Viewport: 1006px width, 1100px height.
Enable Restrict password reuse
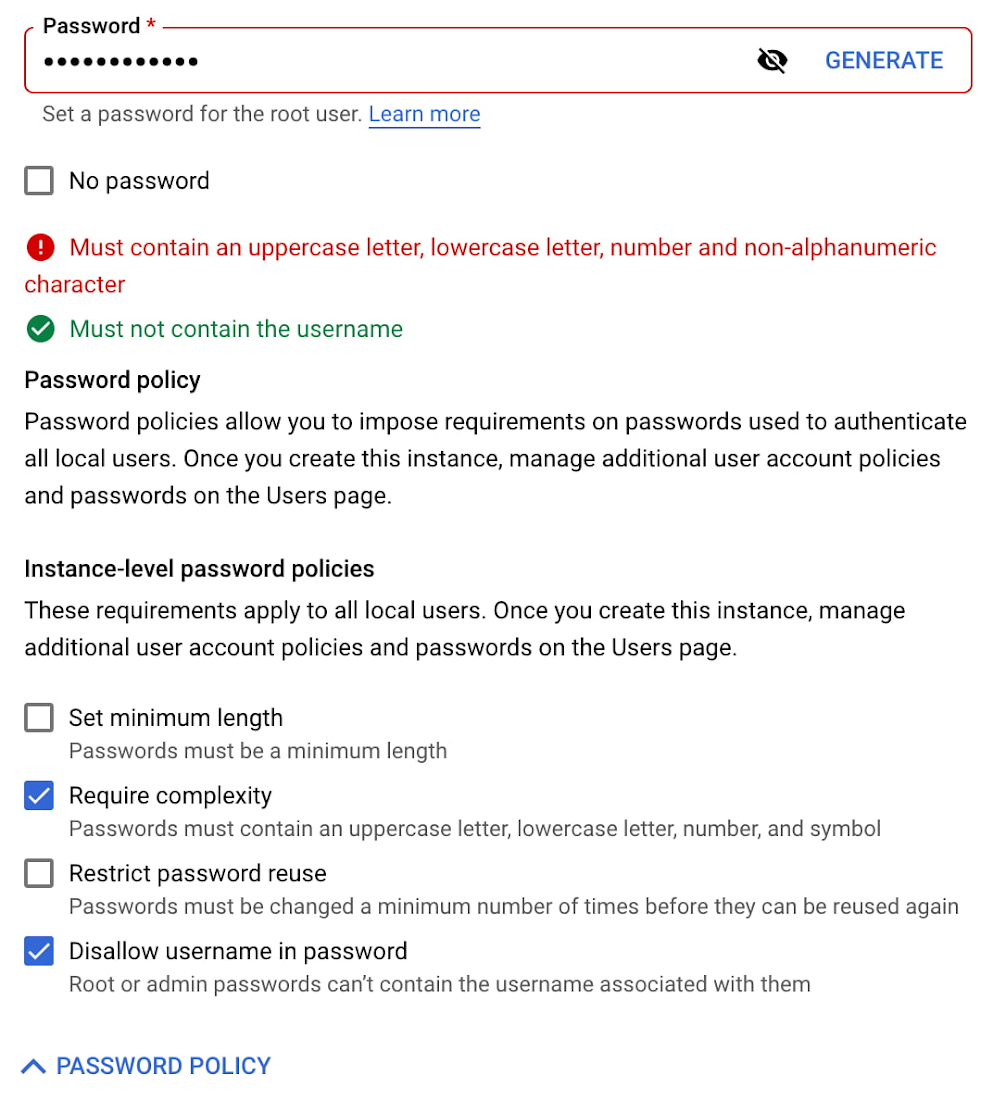tap(38, 873)
